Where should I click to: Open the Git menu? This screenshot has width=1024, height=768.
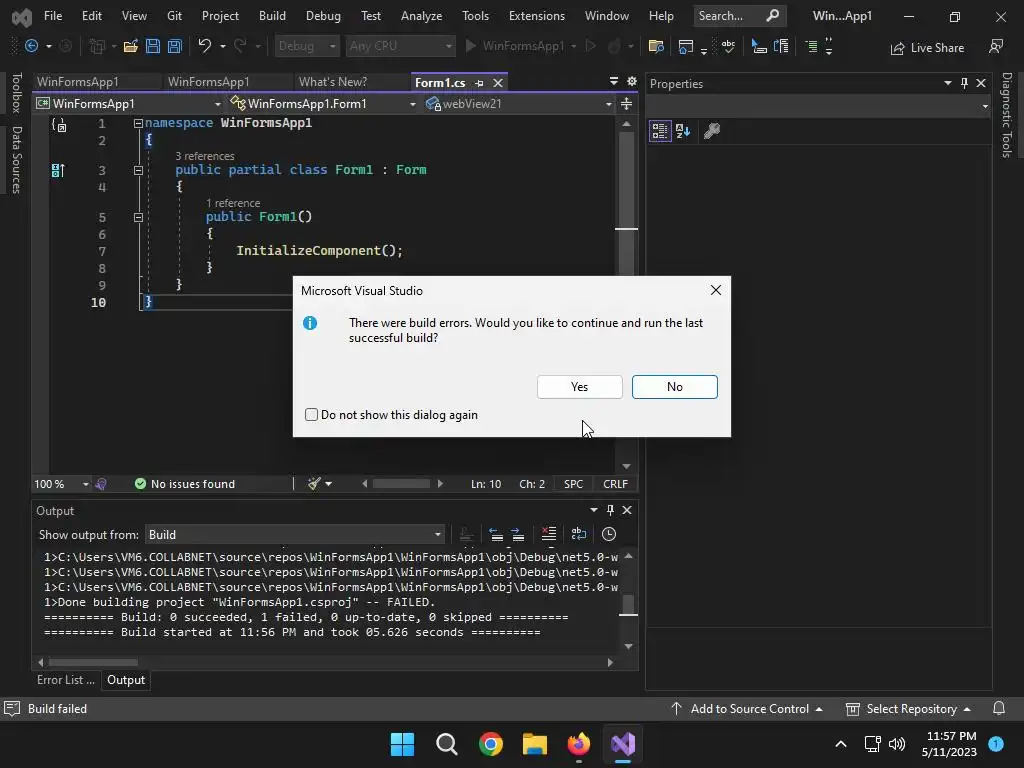[174, 16]
